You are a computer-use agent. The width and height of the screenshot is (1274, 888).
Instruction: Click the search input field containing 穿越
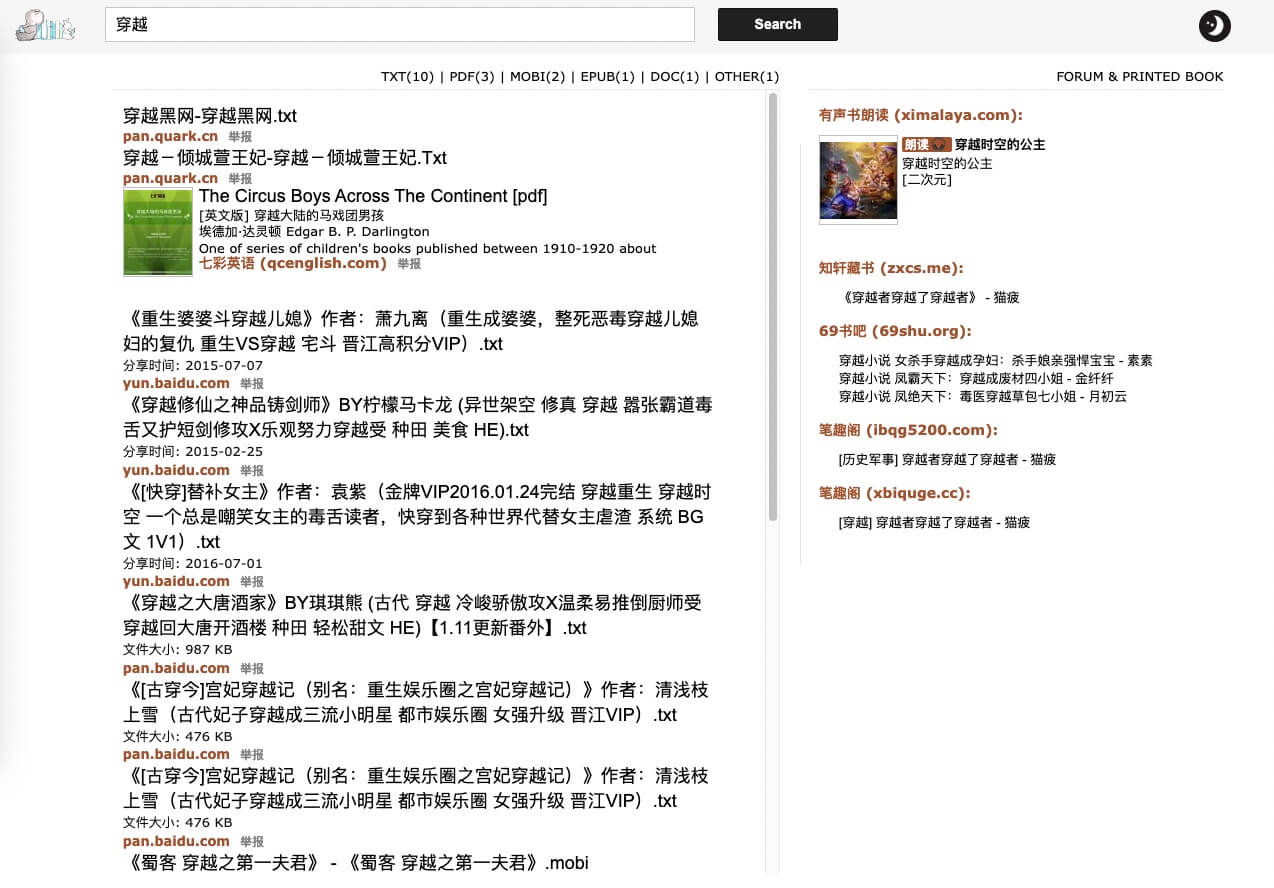(399, 25)
